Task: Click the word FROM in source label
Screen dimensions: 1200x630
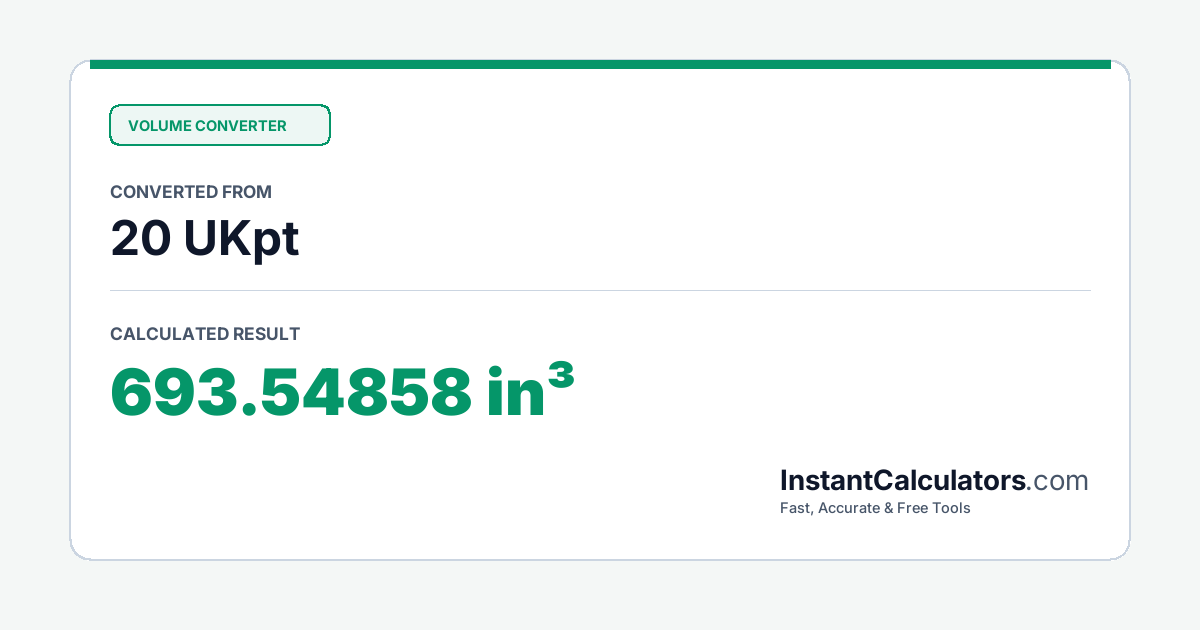Action: (248, 192)
